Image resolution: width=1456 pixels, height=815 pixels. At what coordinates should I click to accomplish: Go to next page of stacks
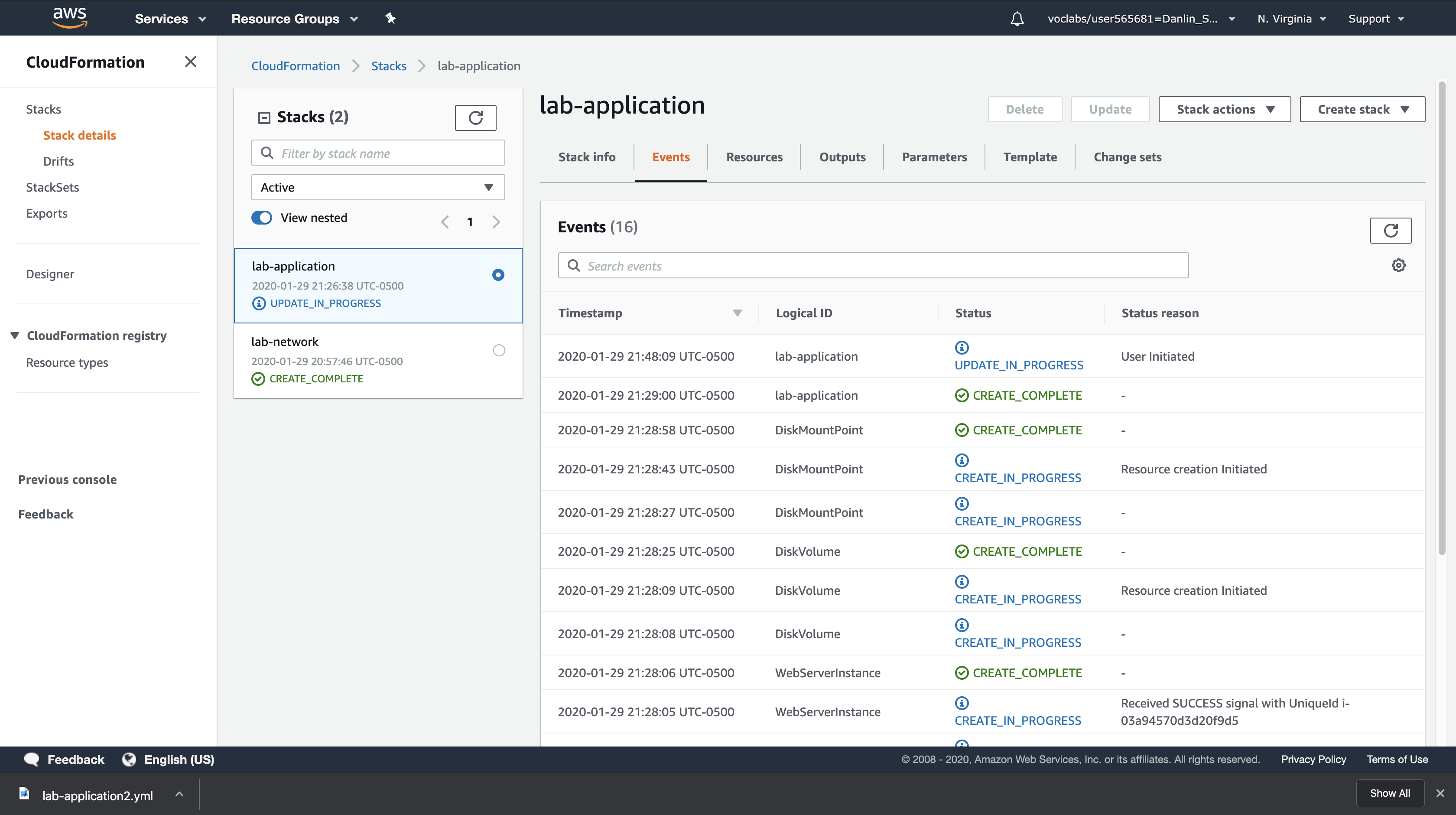pos(496,222)
